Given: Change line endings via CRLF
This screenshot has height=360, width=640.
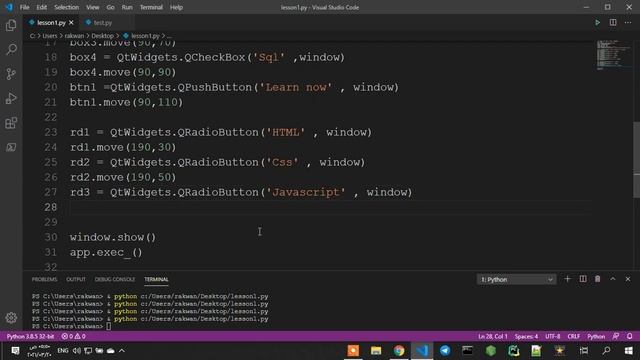Looking at the screenshot, I should pyautogui.click(x=573, y=336).
